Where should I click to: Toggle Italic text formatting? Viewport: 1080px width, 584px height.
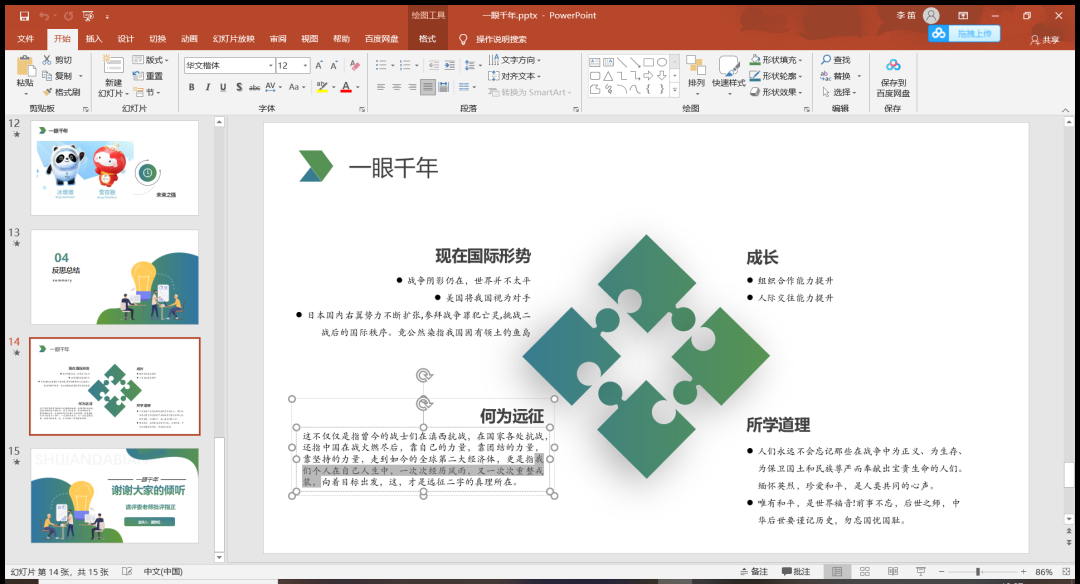coord(208,88)
